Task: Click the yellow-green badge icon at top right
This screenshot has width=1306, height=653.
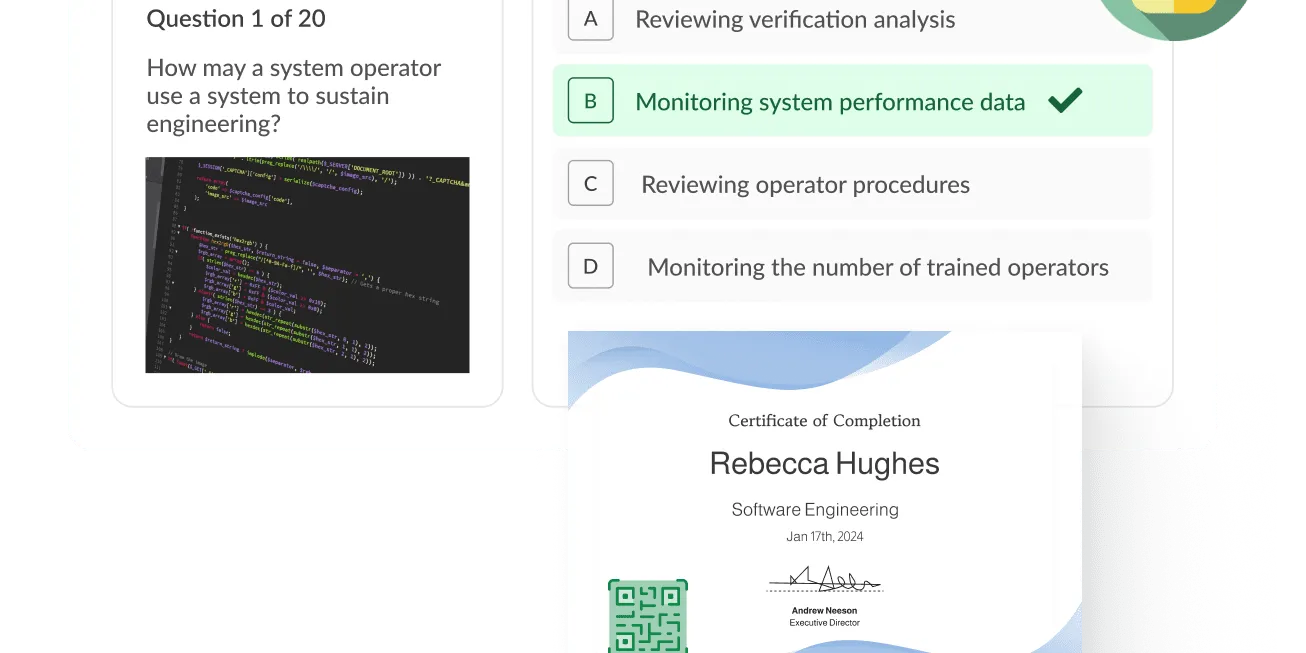Action: pyautogui.click(x=1176, y=12)
